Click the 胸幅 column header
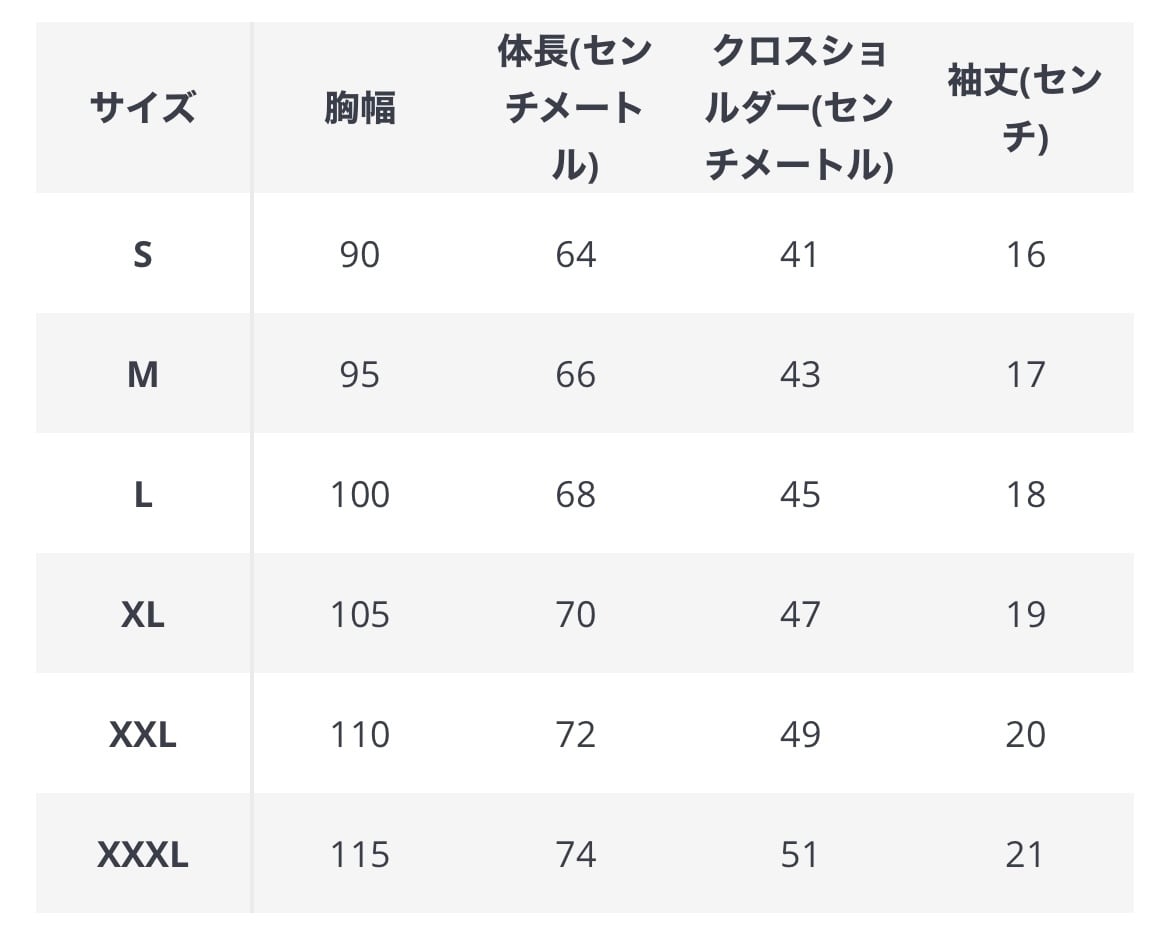This screenshot has width=1170, height=925. [360, 107]
